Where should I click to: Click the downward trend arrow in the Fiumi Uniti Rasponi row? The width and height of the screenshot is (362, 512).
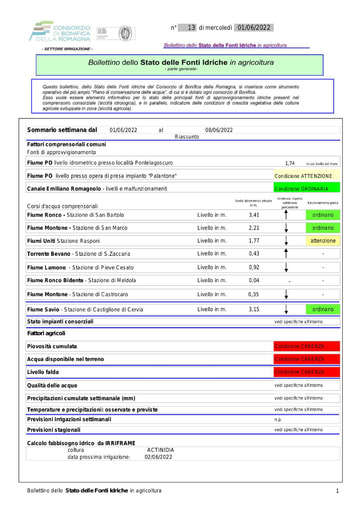286,241
